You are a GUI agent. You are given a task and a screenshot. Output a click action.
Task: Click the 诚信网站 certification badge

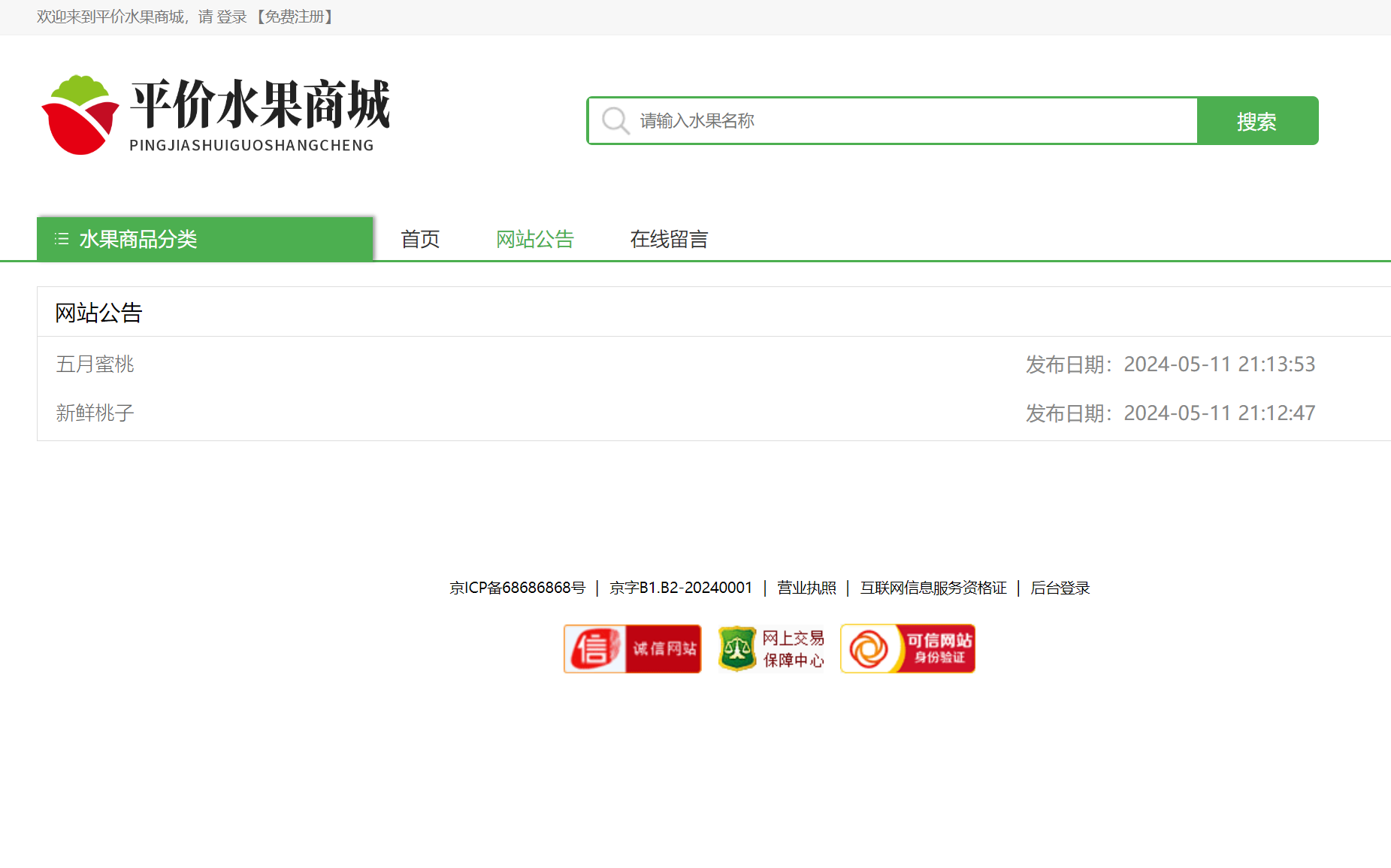(x=632, y=648)
